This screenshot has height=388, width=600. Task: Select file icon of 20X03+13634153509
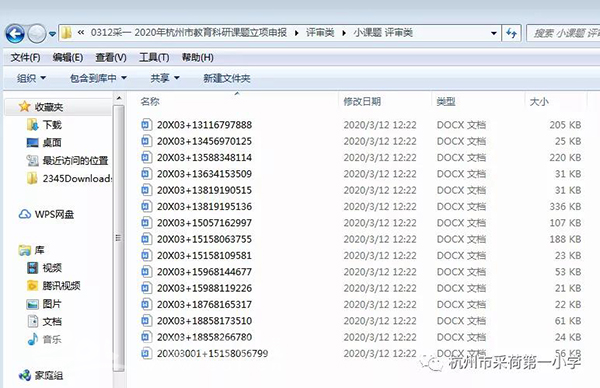click(x=146, y=174)
